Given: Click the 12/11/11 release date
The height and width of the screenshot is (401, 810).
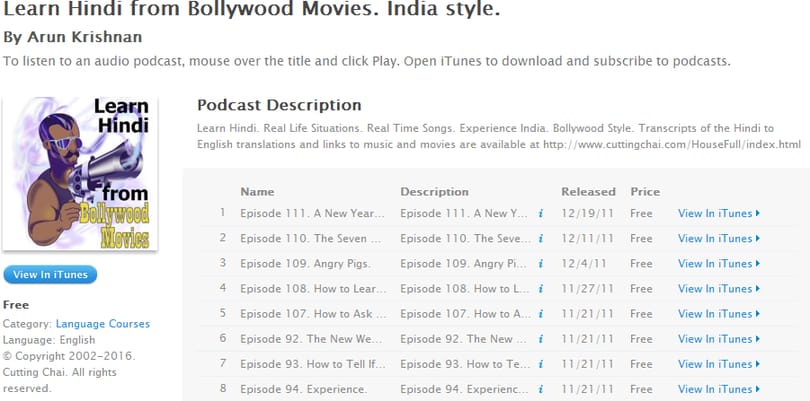Looking at the screenshot, I should (x=587, y=239).
